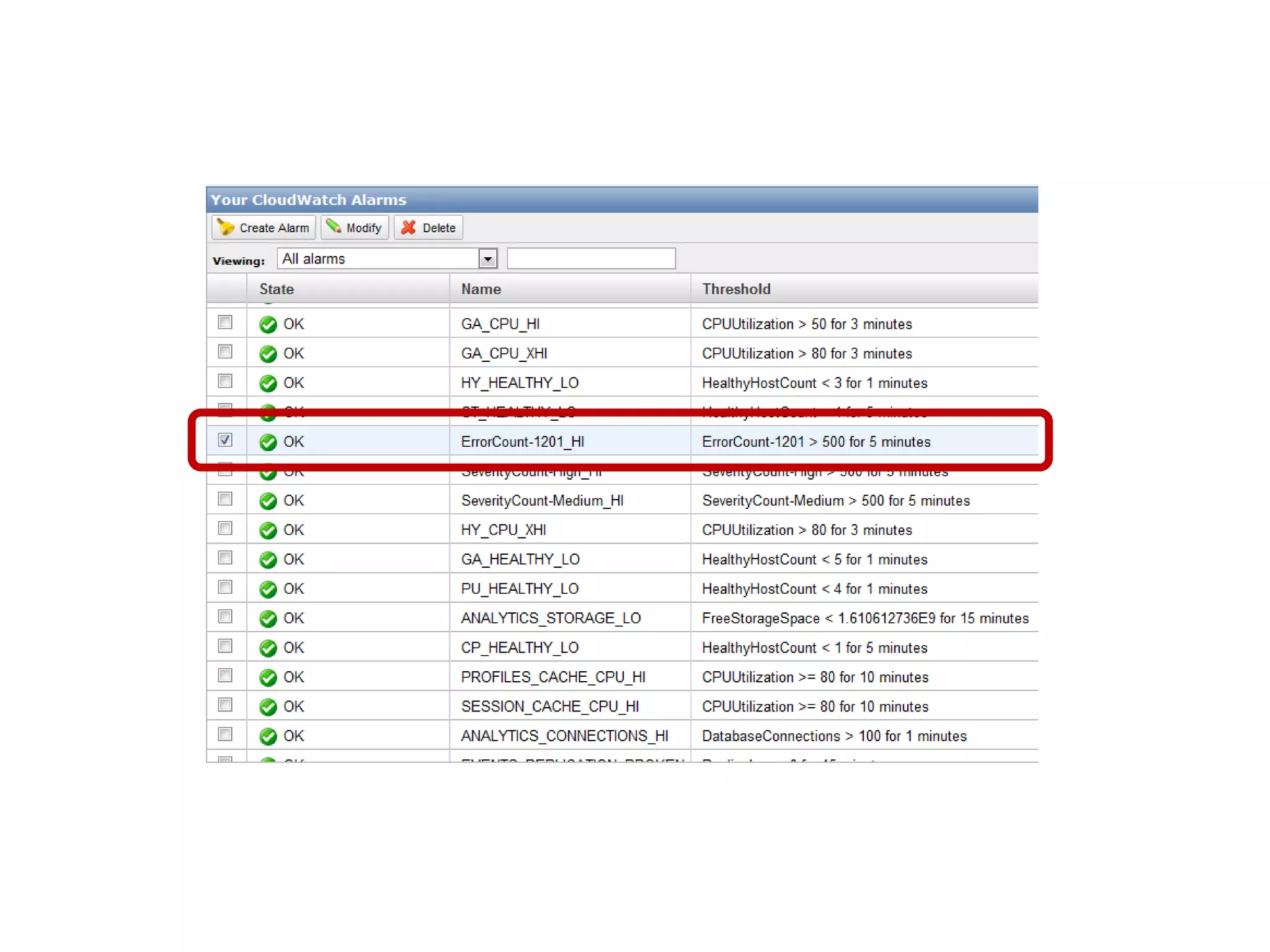Uncheck the ErrorCount-1201_HI alarm checkbox
This screenshot has height=952, width=1270.
[x=225, y=440]
